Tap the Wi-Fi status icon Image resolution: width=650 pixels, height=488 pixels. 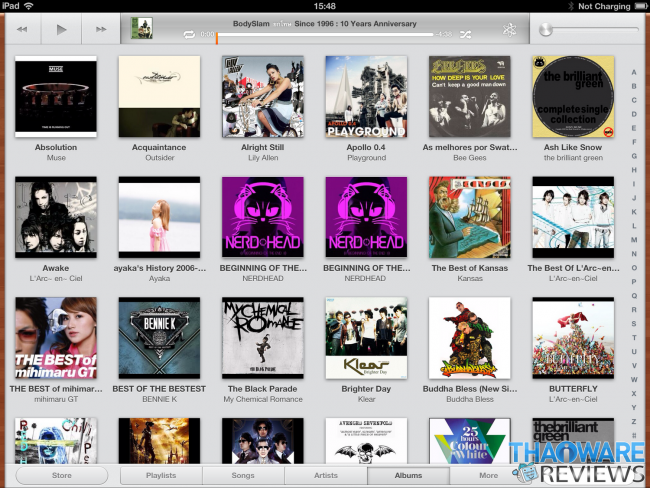pos(28,6)
